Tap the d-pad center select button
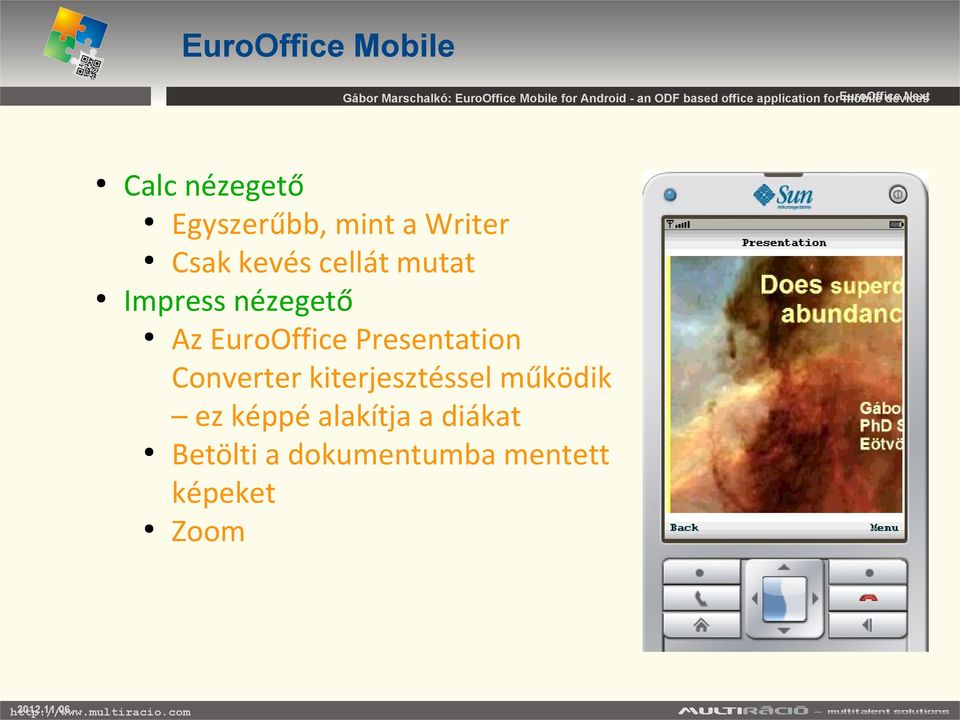 [784, 599]
